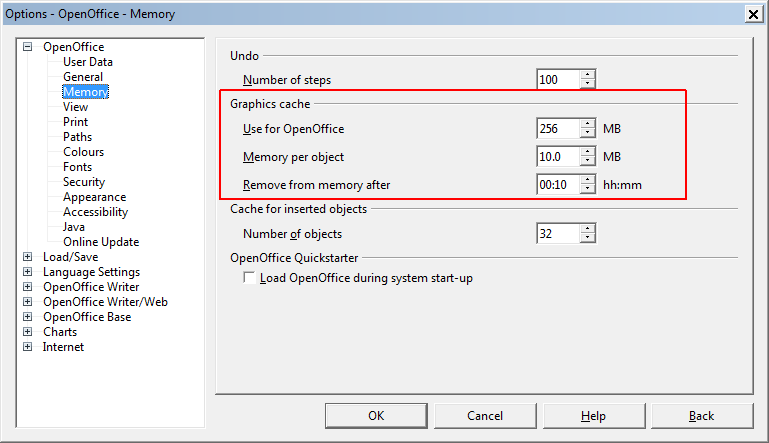The height and width of the screenshot is (443, 769).
Task: Click the Cancel button
Action: pos(484,416)
